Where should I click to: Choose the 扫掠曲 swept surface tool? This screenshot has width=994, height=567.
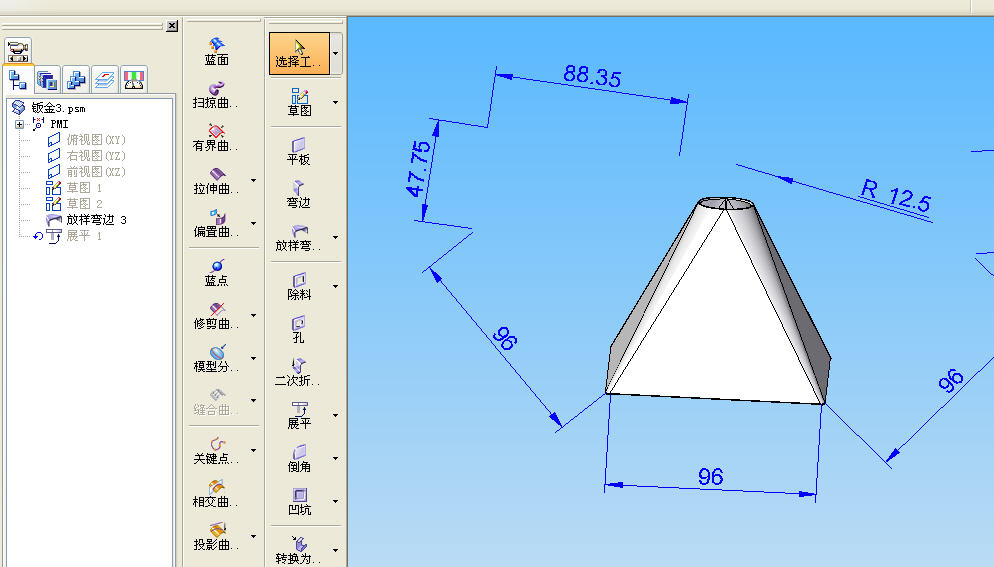tap(216, 94)
